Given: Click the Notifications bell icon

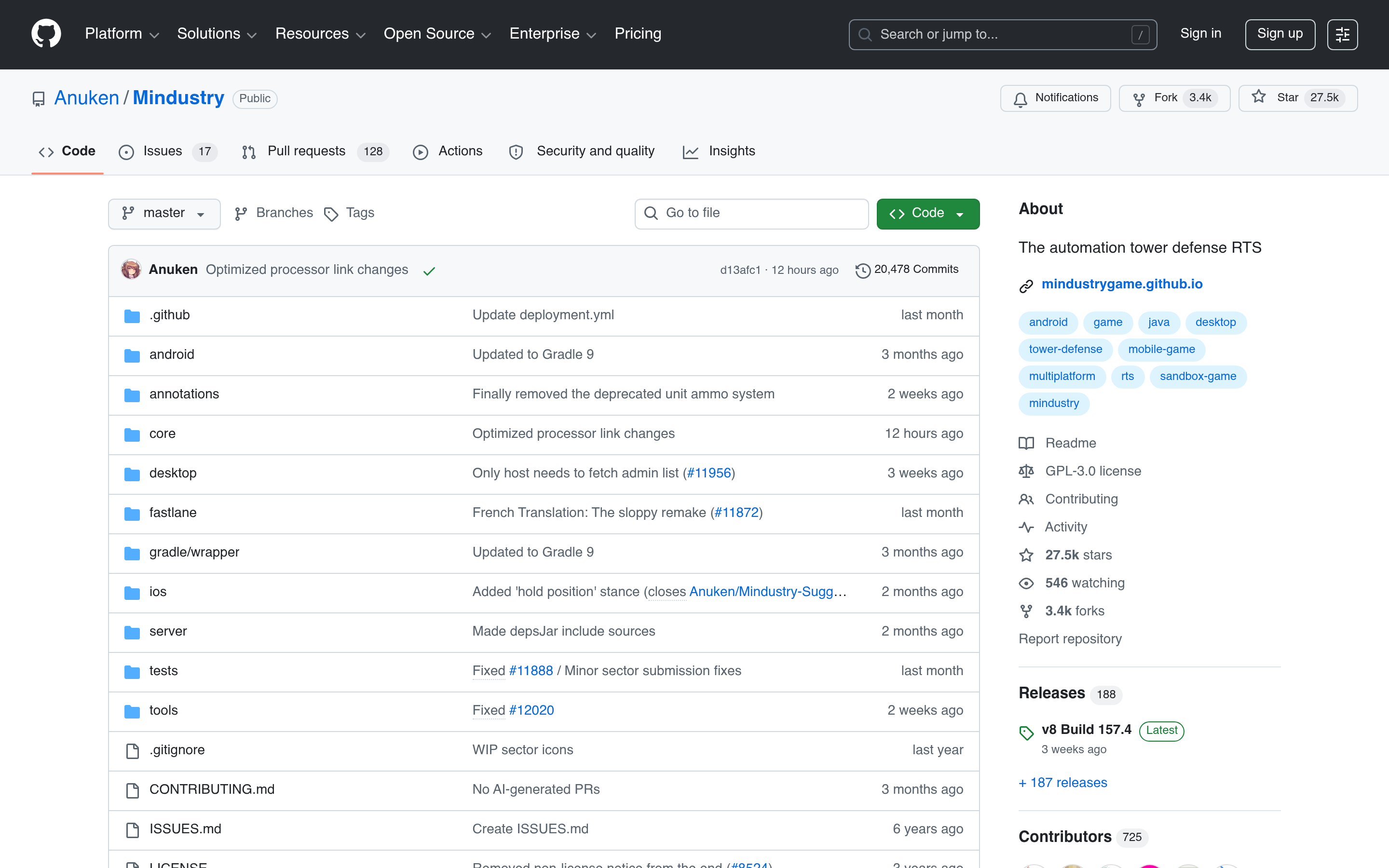Looking at the screenshot, I should click(1020, 99).
